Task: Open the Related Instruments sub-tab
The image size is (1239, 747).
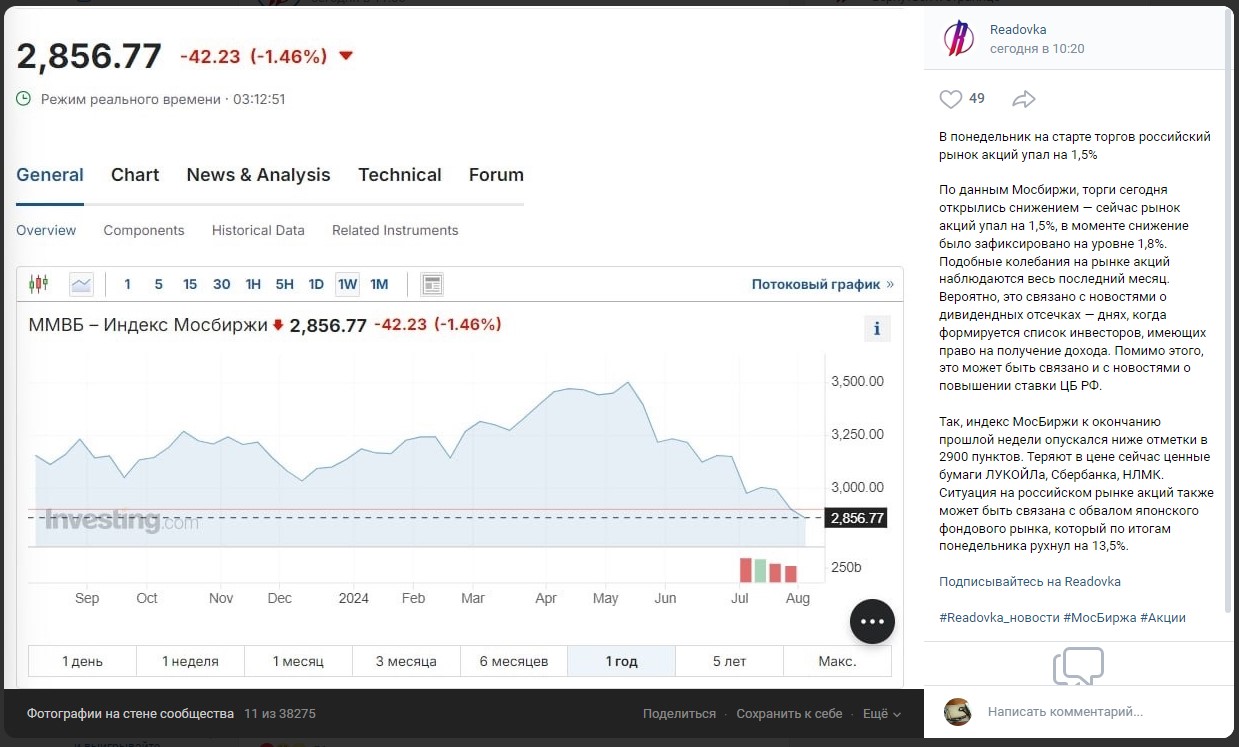Action: [395, 230]
